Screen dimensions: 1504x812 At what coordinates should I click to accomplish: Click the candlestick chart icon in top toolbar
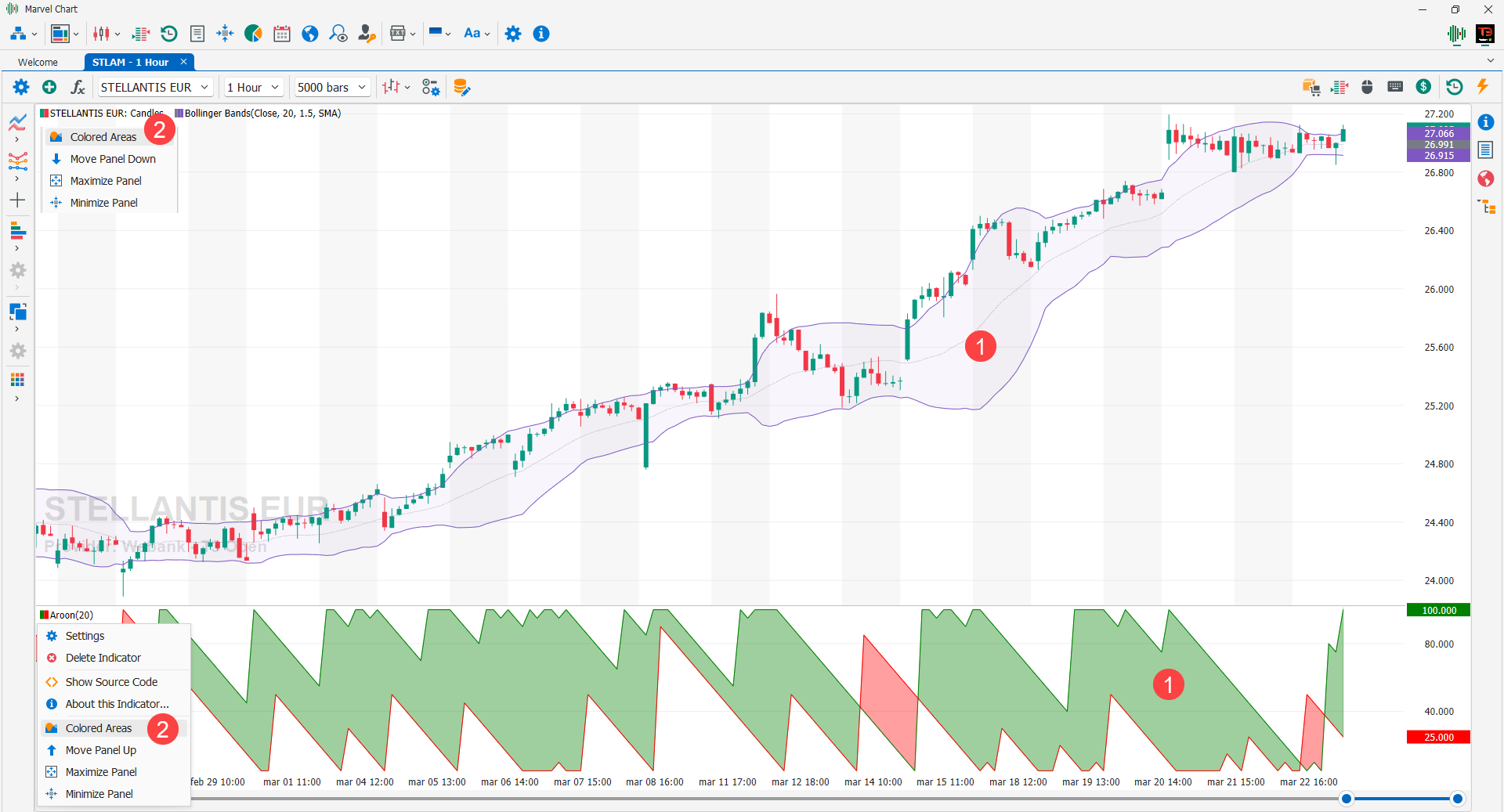102,34
